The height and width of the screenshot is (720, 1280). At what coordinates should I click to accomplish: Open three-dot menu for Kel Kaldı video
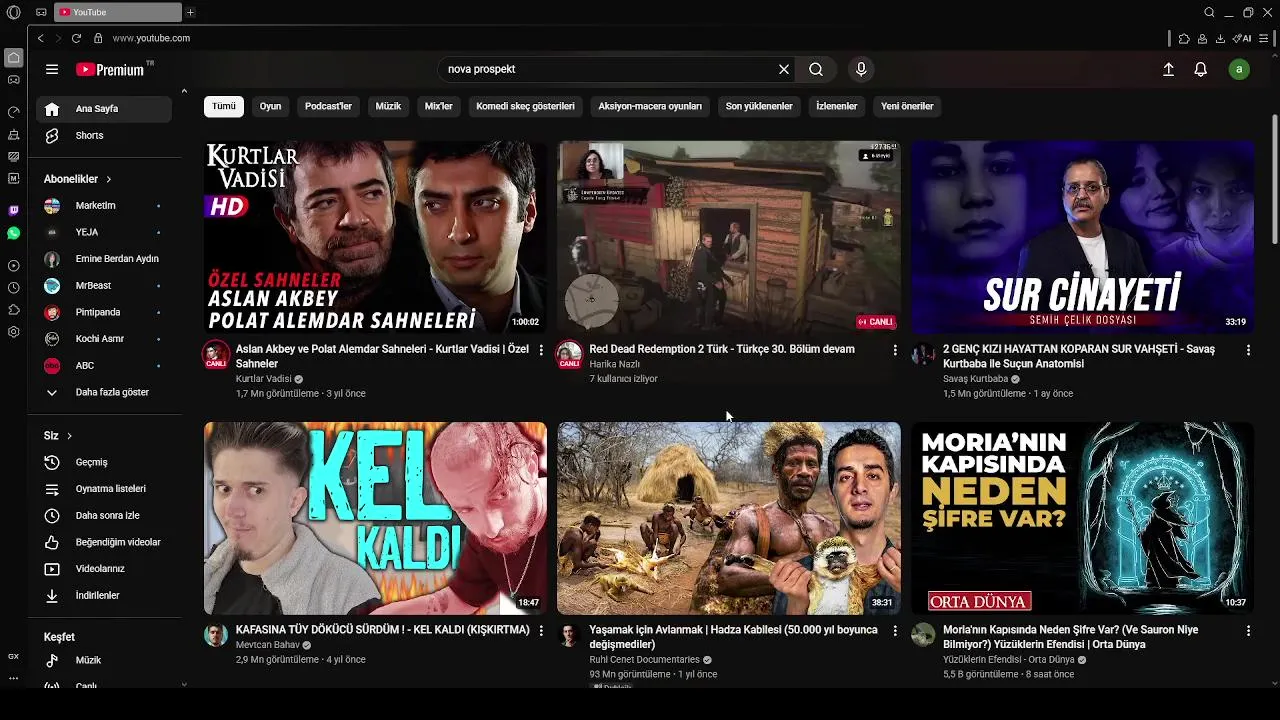point(541,631)
